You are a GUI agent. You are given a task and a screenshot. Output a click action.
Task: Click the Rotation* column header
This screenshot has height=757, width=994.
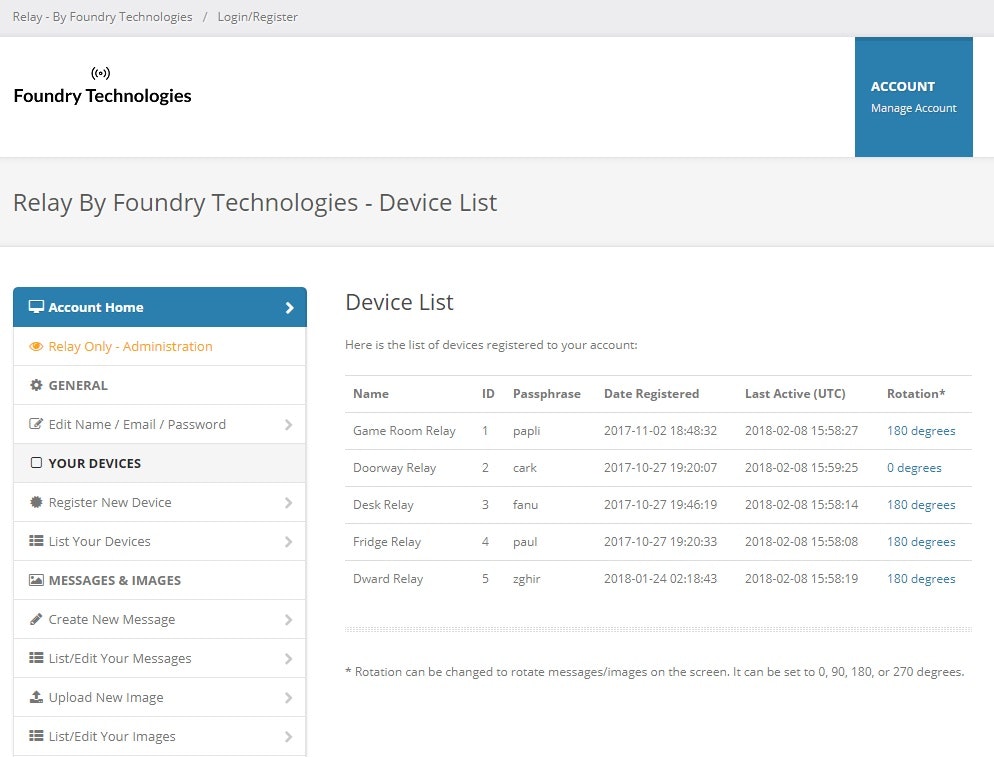[915, 394]
